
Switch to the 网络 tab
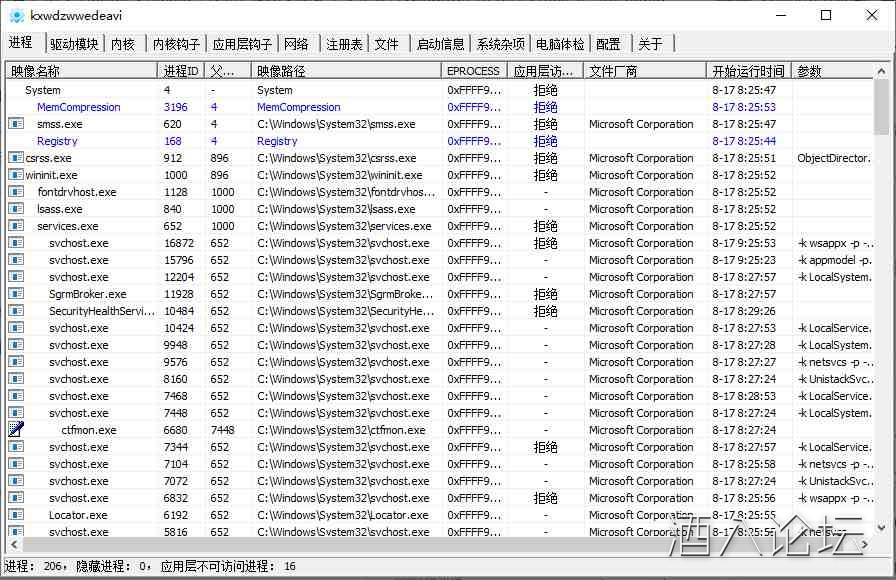click(x=296, y=44)
